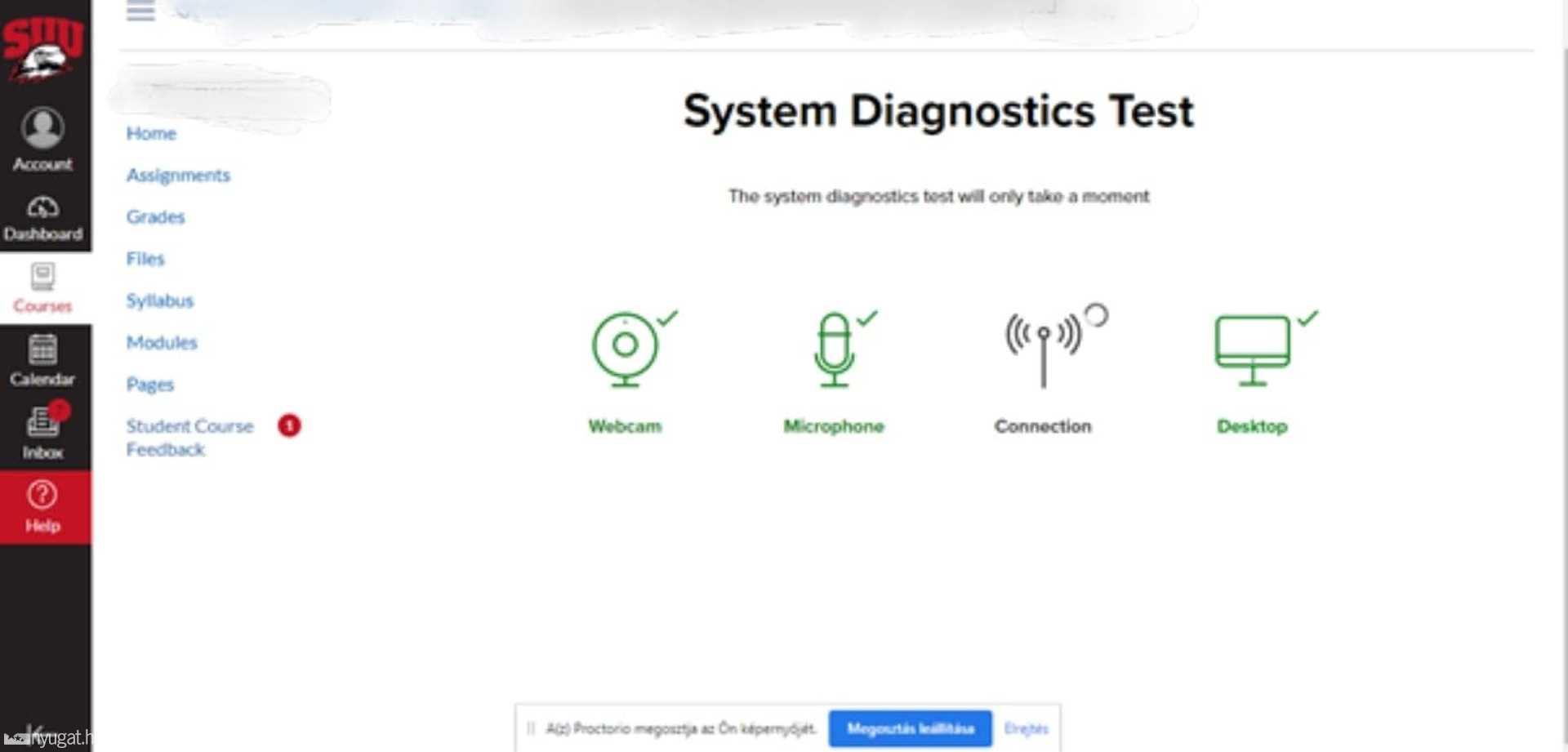Click the blue Megosztás leállítása button
1568x752 pixels.
pos(910,728)
